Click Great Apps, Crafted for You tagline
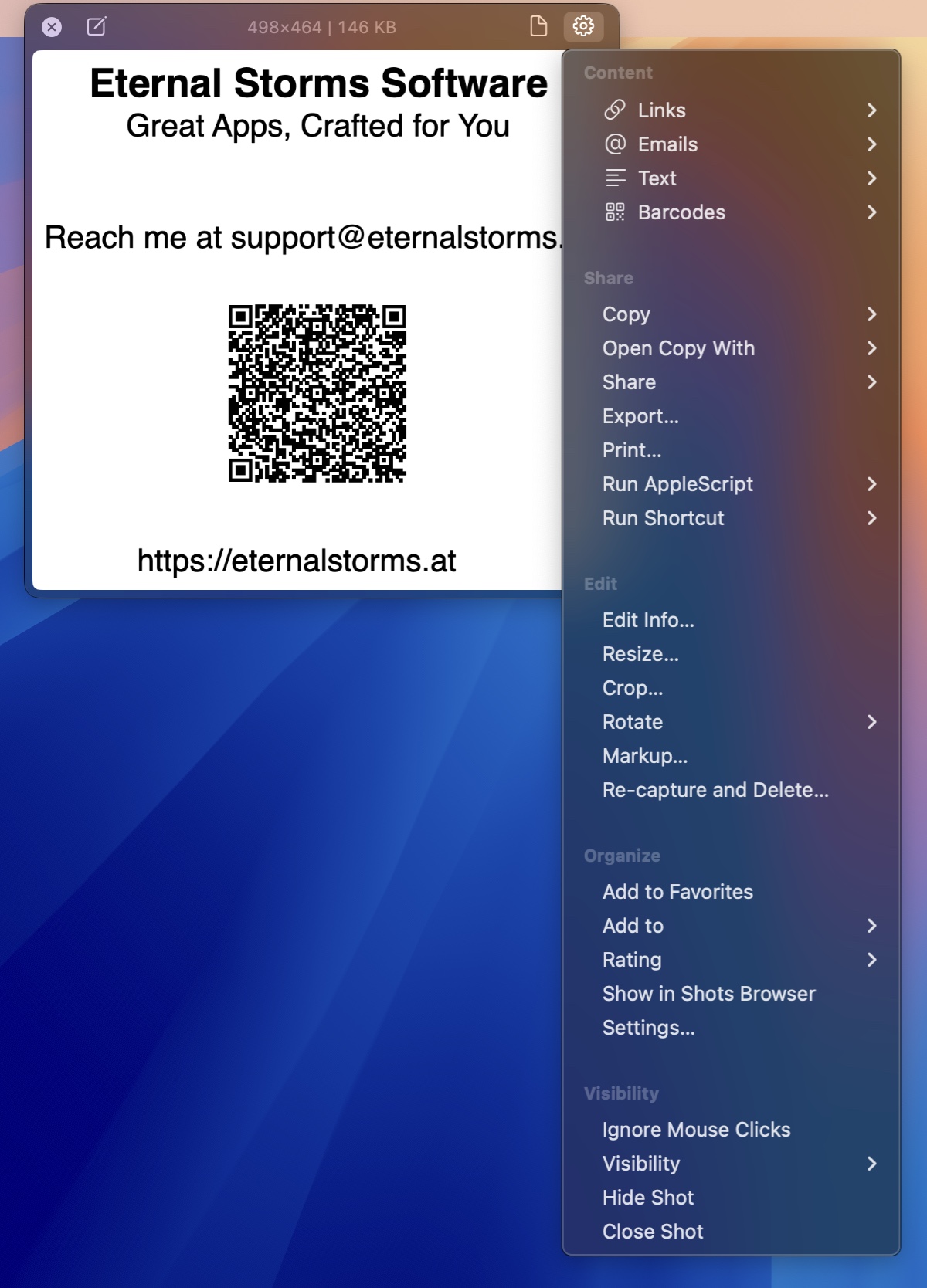Screen dimensions: 927x1288 coord(318,126)
